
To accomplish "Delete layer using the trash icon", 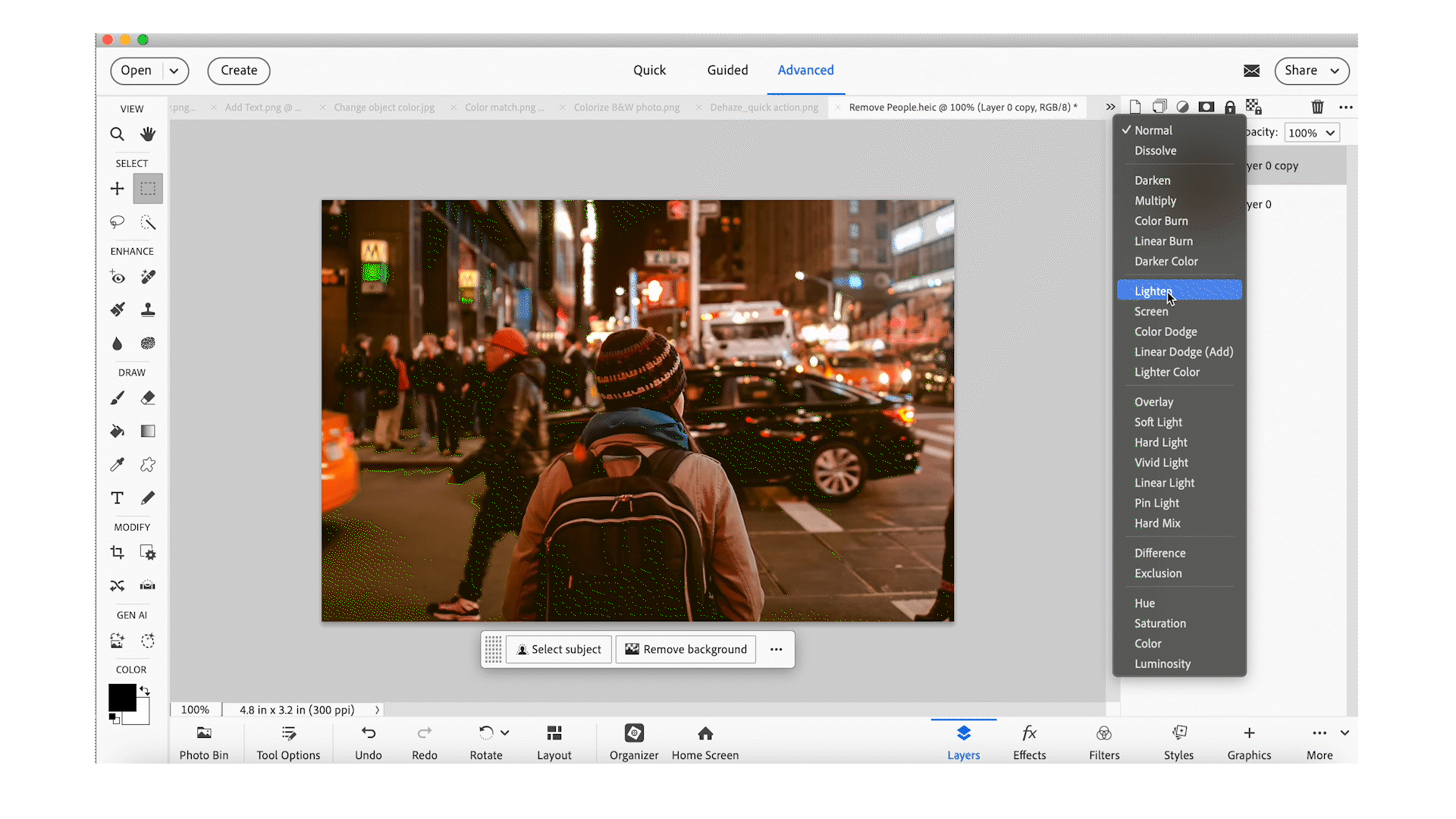I will pyautogui.click(x=1317, y=107).
